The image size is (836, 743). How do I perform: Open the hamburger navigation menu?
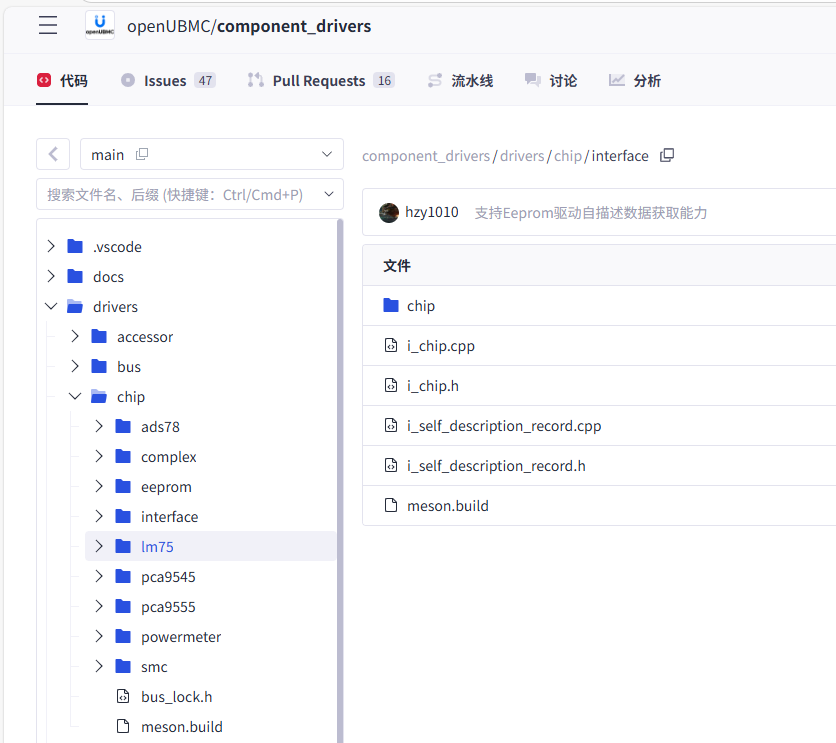click(48, 26)
